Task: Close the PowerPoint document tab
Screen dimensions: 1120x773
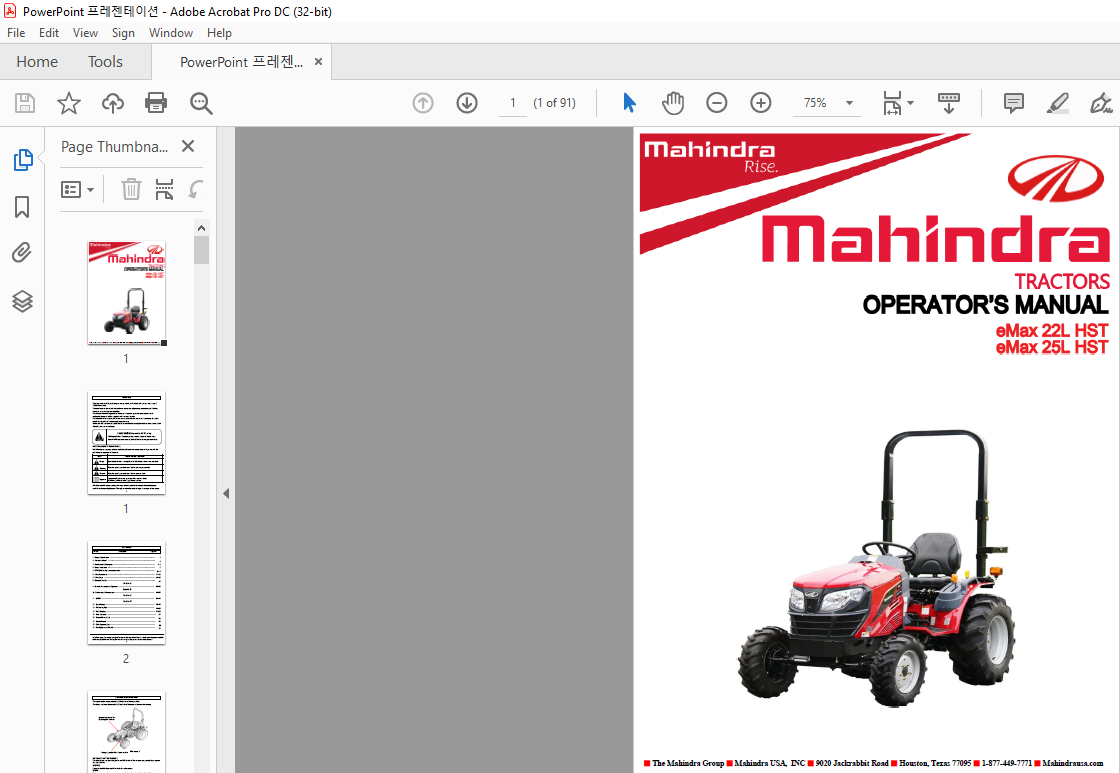Action: click(319, 62)
